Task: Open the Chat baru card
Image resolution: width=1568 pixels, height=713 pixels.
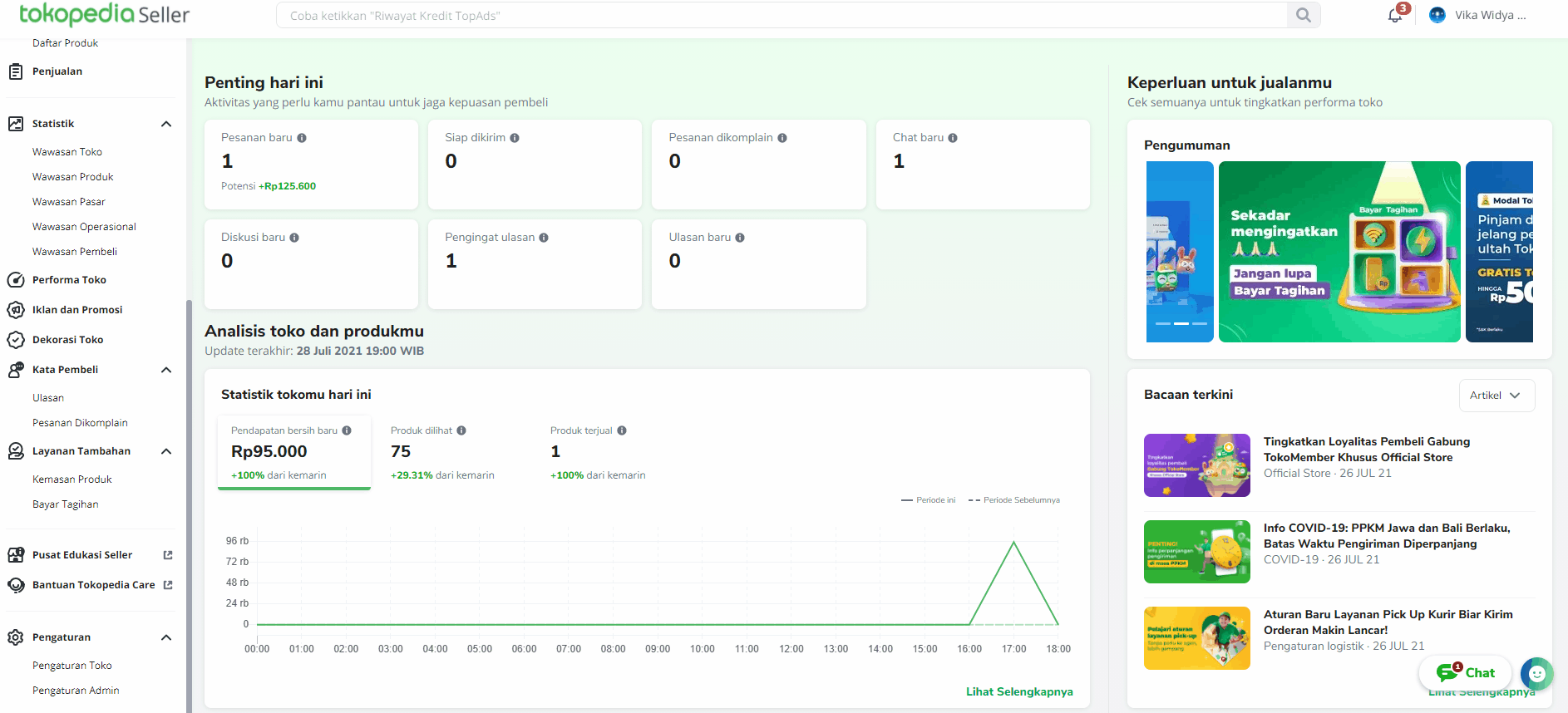Action: coord(983,165)
